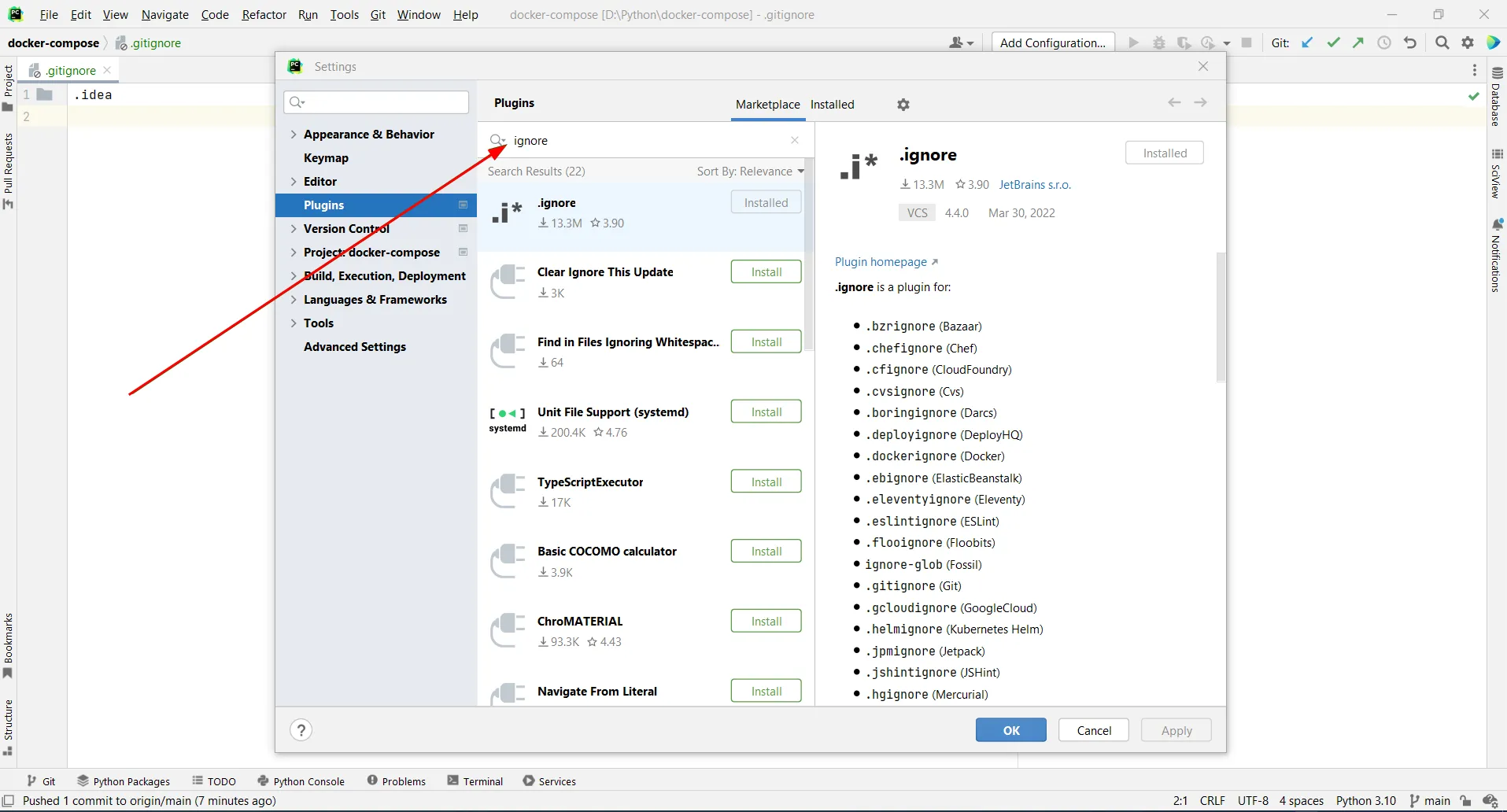Expand Project: docker-compose settings node

coord(294,253)
